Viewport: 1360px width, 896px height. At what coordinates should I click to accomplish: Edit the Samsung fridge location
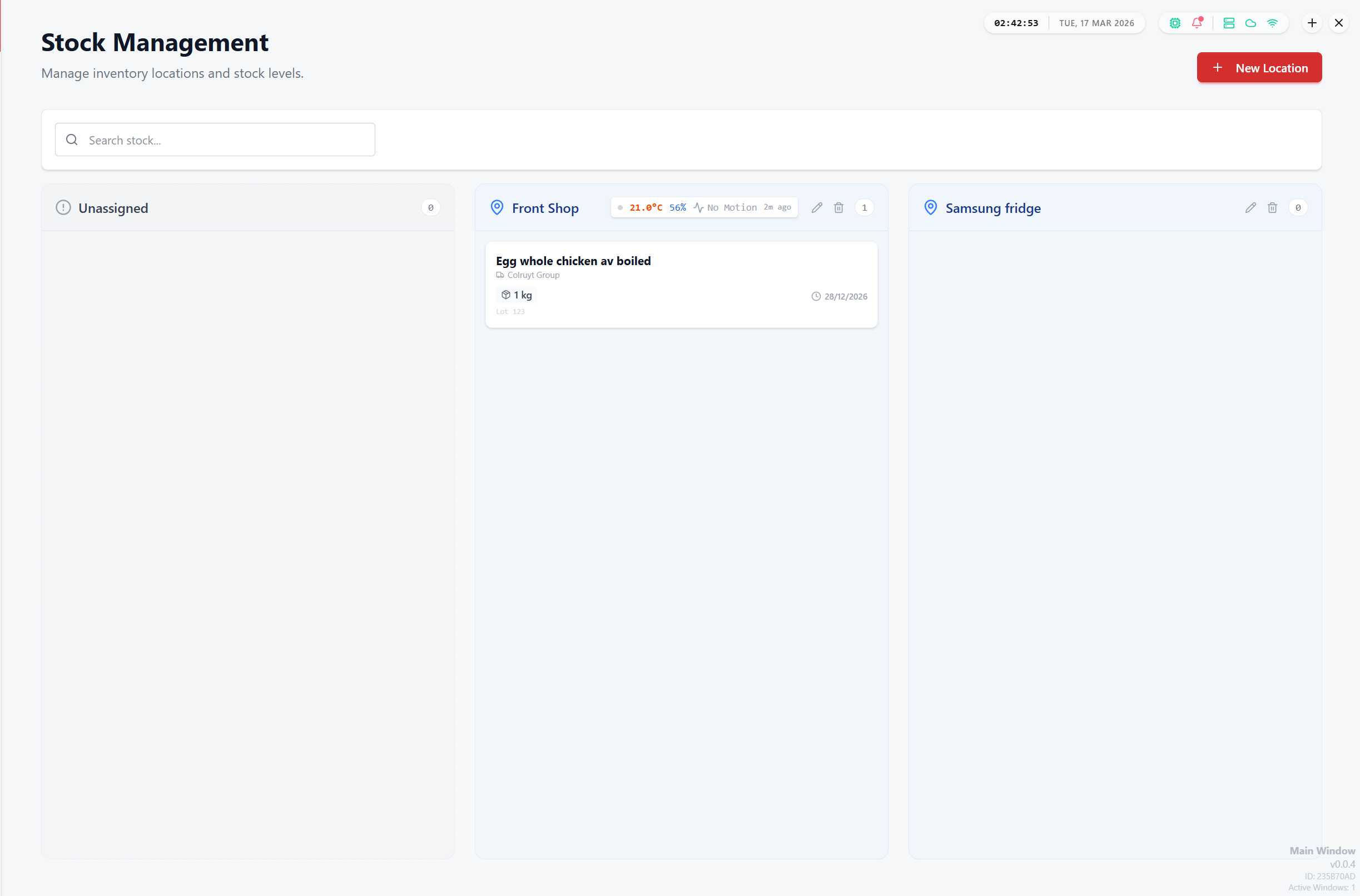[x=1251, y=207]
